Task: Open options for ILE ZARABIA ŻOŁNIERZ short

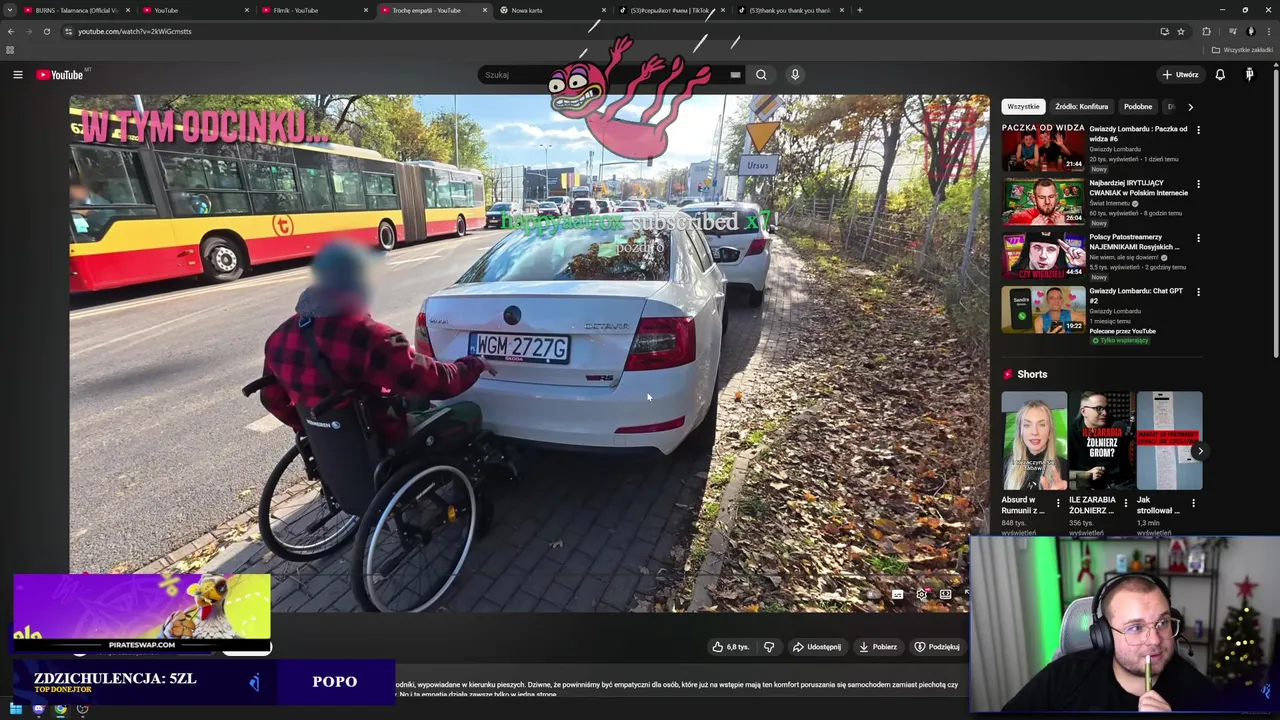Action: 1125,503
